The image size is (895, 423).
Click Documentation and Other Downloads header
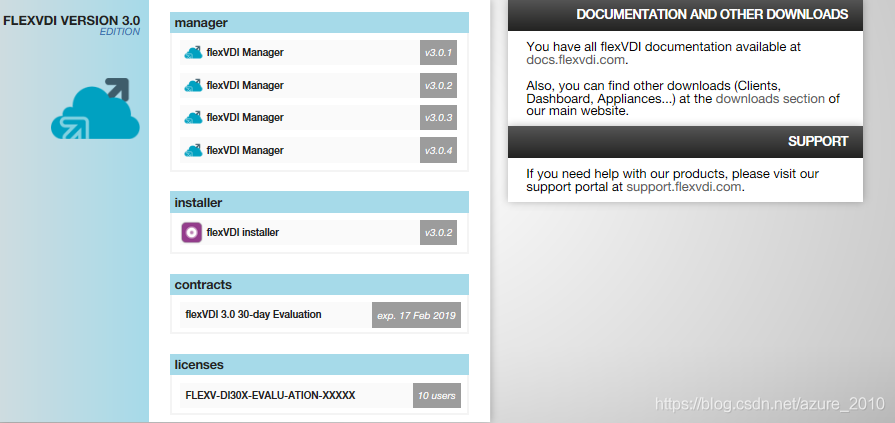tap(685, 15)
